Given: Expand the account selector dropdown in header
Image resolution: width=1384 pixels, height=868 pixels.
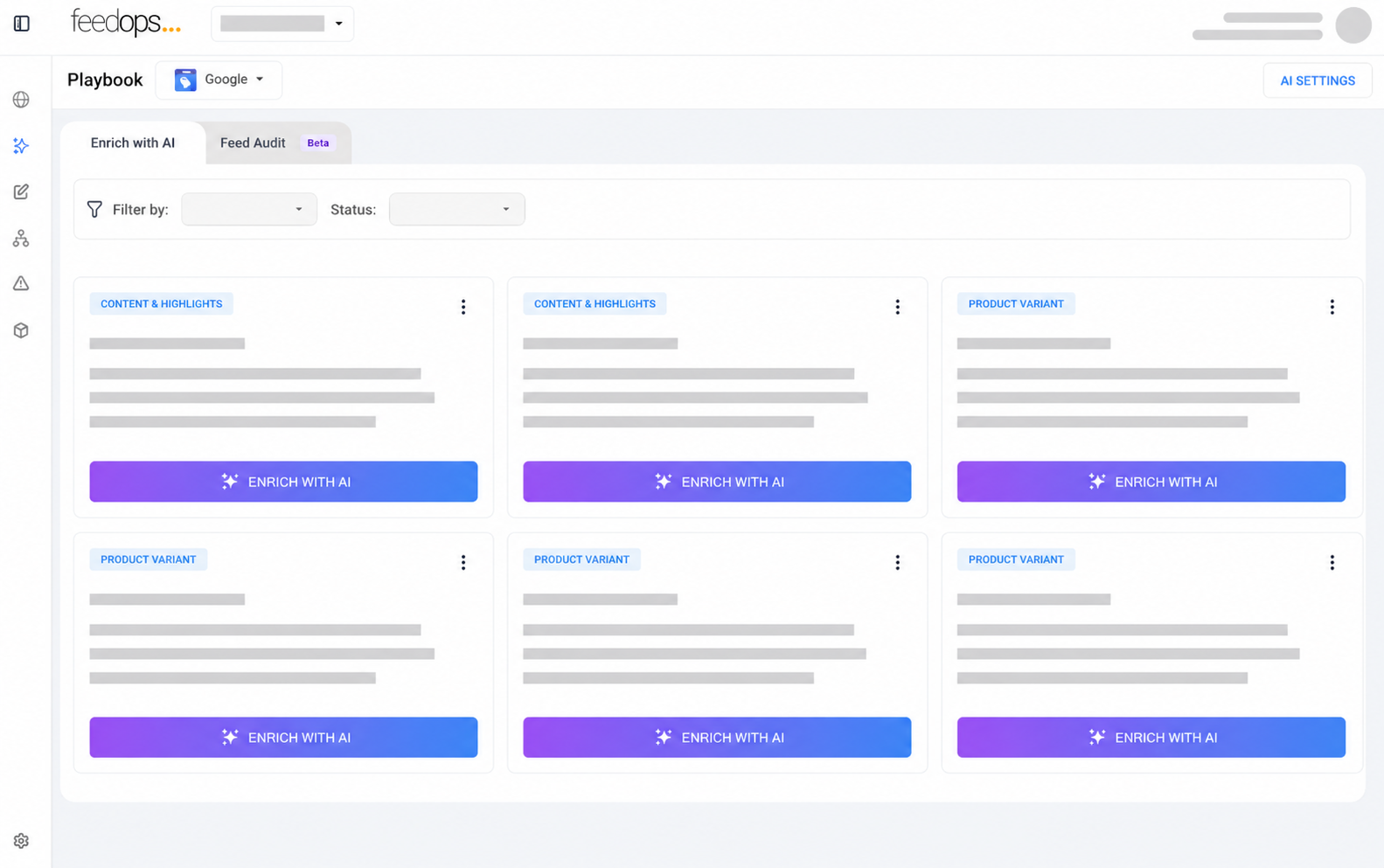Looking at the screenshot, I should [282, 24].
